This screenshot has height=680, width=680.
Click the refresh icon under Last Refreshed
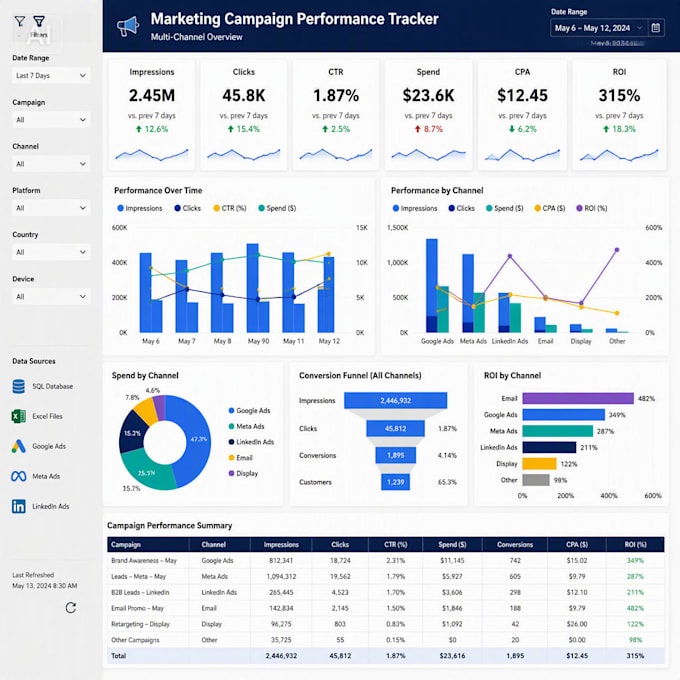pos(71,608)
